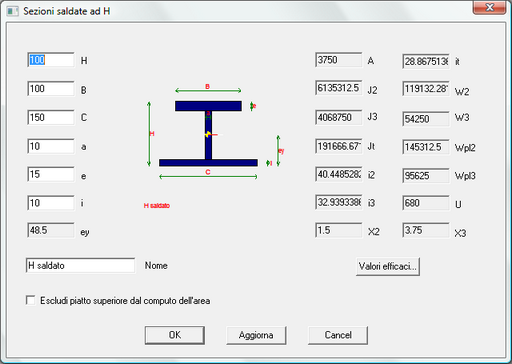
Task: Open the 'Valori efficaci...' dialog
Action: pos(388,266)
